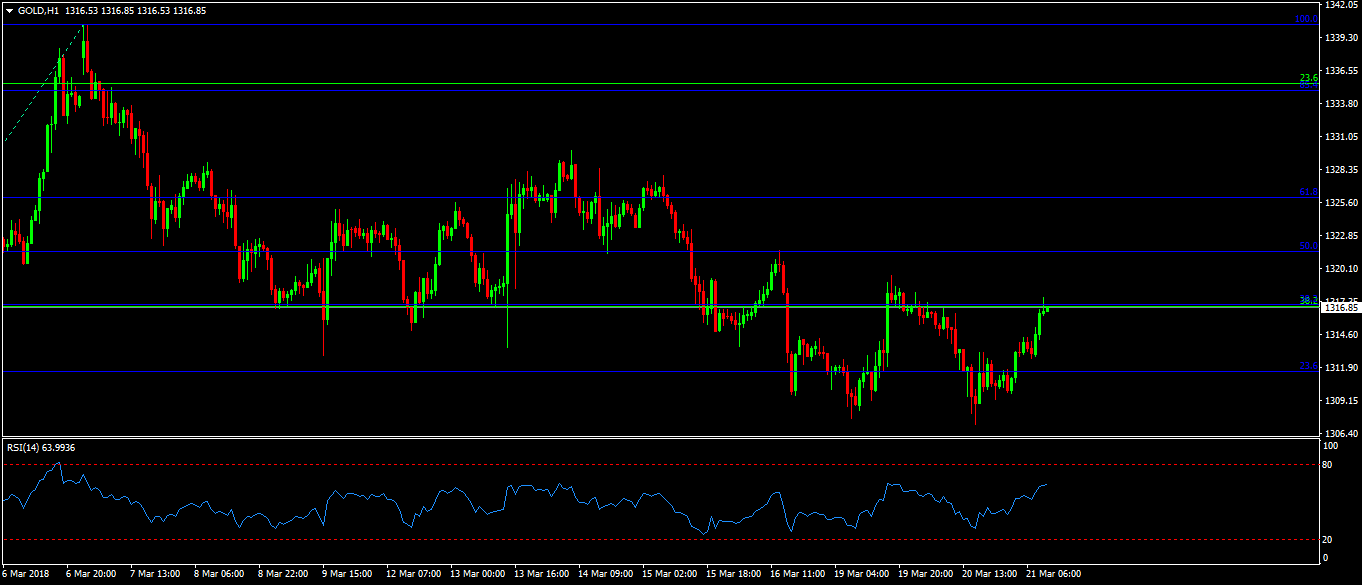Click the RSI(14) 63.9936 indicator label

(41, 448)
